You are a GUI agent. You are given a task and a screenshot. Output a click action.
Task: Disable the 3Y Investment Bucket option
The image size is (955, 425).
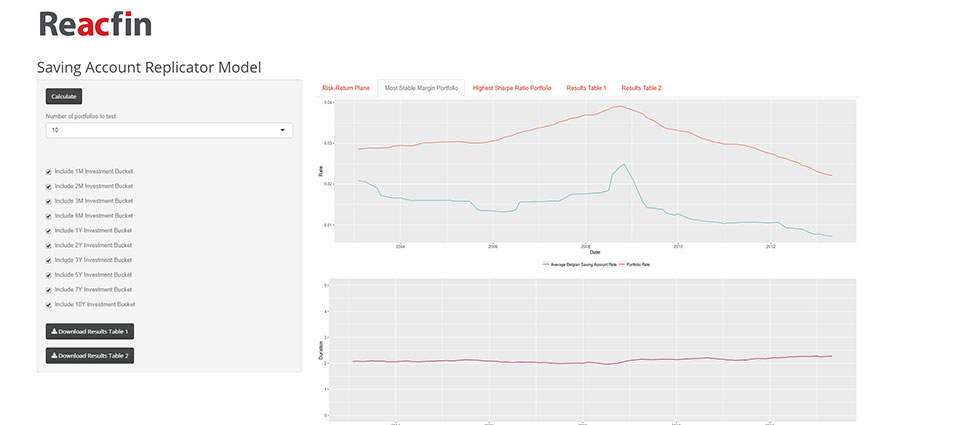click(49, 260)
